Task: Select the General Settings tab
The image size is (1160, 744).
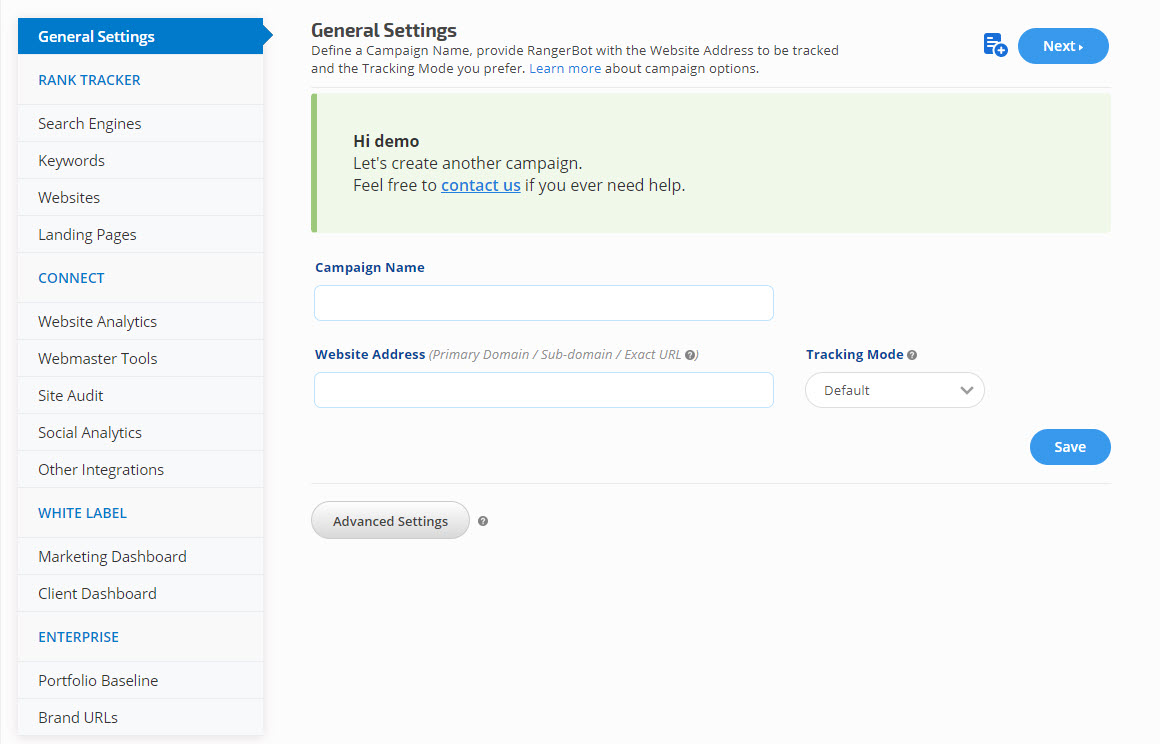Action: tap(96, 37)
